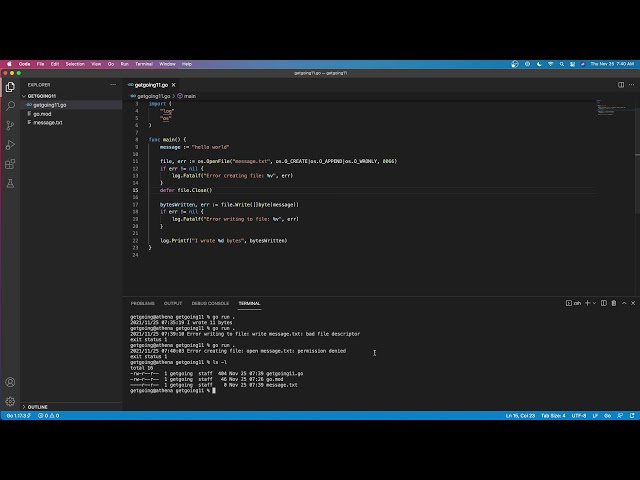Click the Ln 15, Col 23 cursor position

click(520, 416)
